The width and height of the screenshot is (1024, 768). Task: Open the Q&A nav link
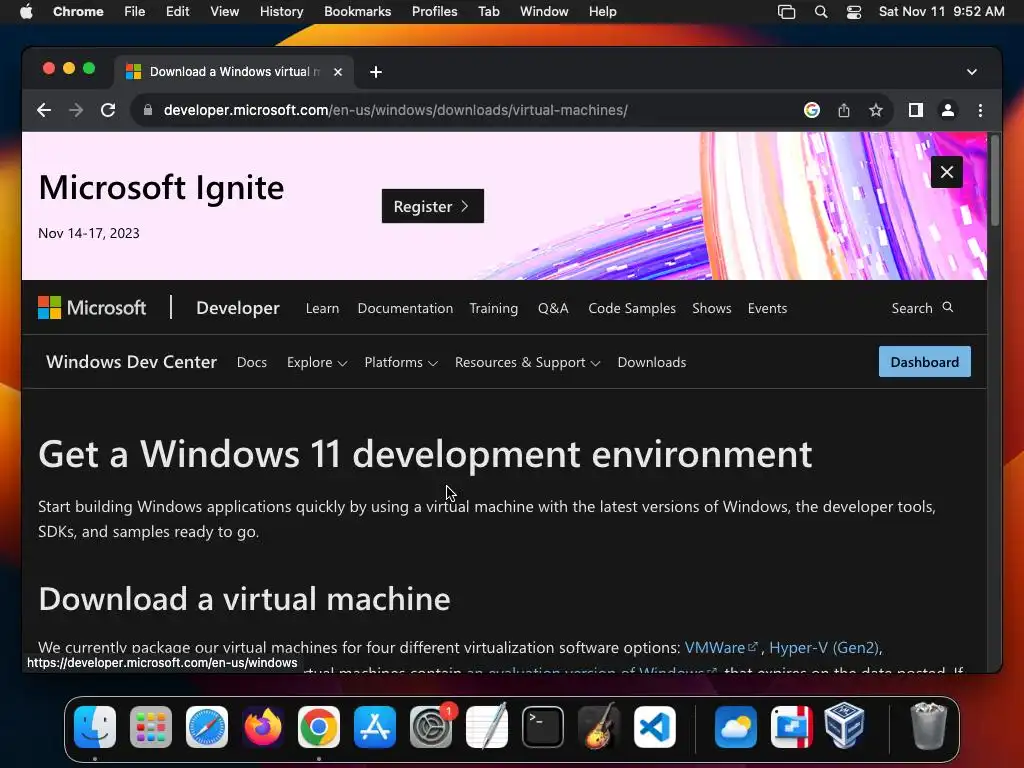pos(553,308)
